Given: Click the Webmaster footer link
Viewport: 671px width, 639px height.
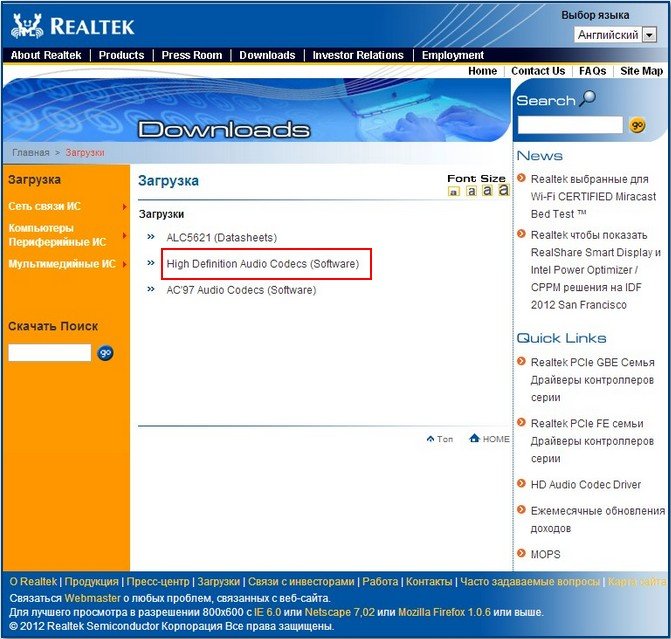Looking at the screenshot, I should [x=92, y=597].
